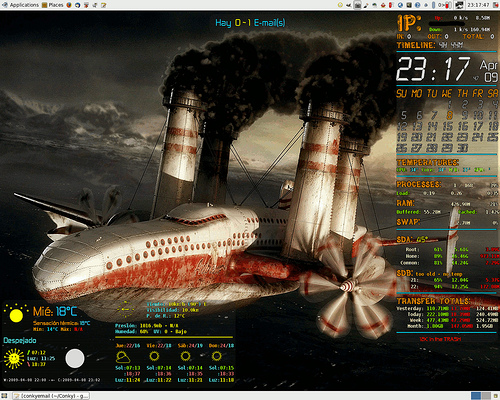Click the small blue up-arrow tray icon
Screen dimensions: 500x400
[x=426, y=5]
